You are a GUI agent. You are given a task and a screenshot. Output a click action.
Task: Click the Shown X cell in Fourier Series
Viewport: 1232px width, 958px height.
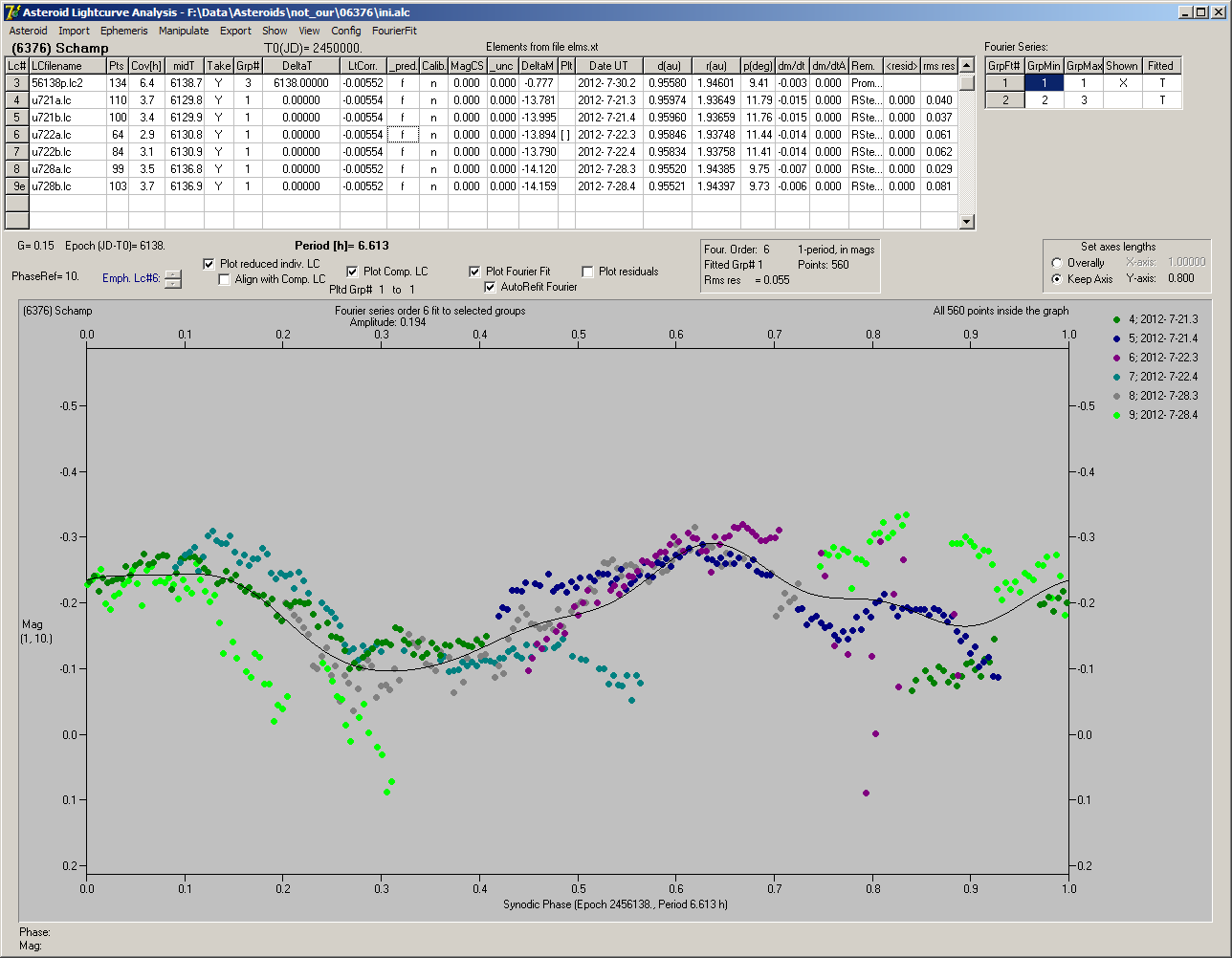pyautogui.click(x=1121, y=83)
